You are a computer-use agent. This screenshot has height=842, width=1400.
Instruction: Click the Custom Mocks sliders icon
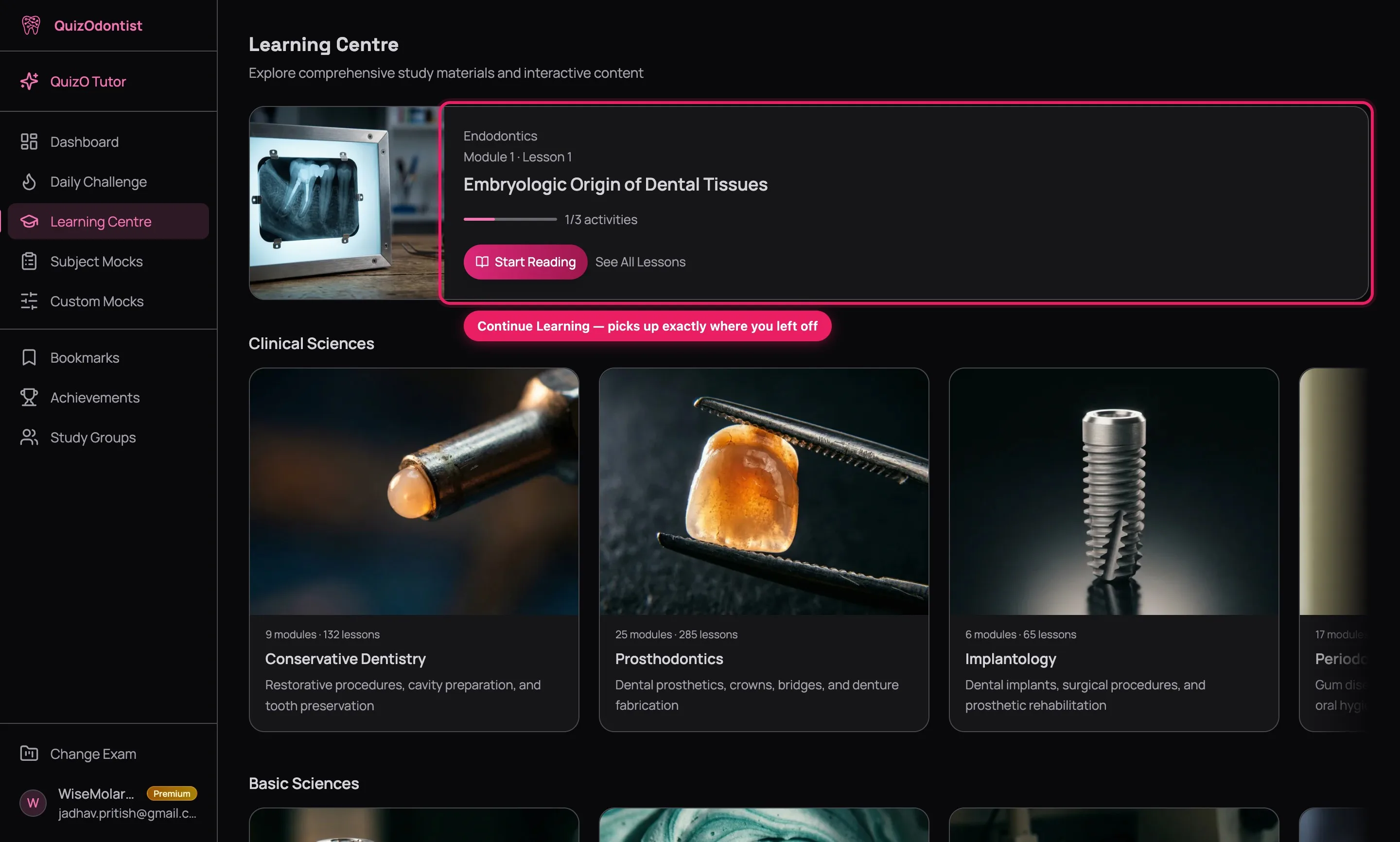coord(29,301)
